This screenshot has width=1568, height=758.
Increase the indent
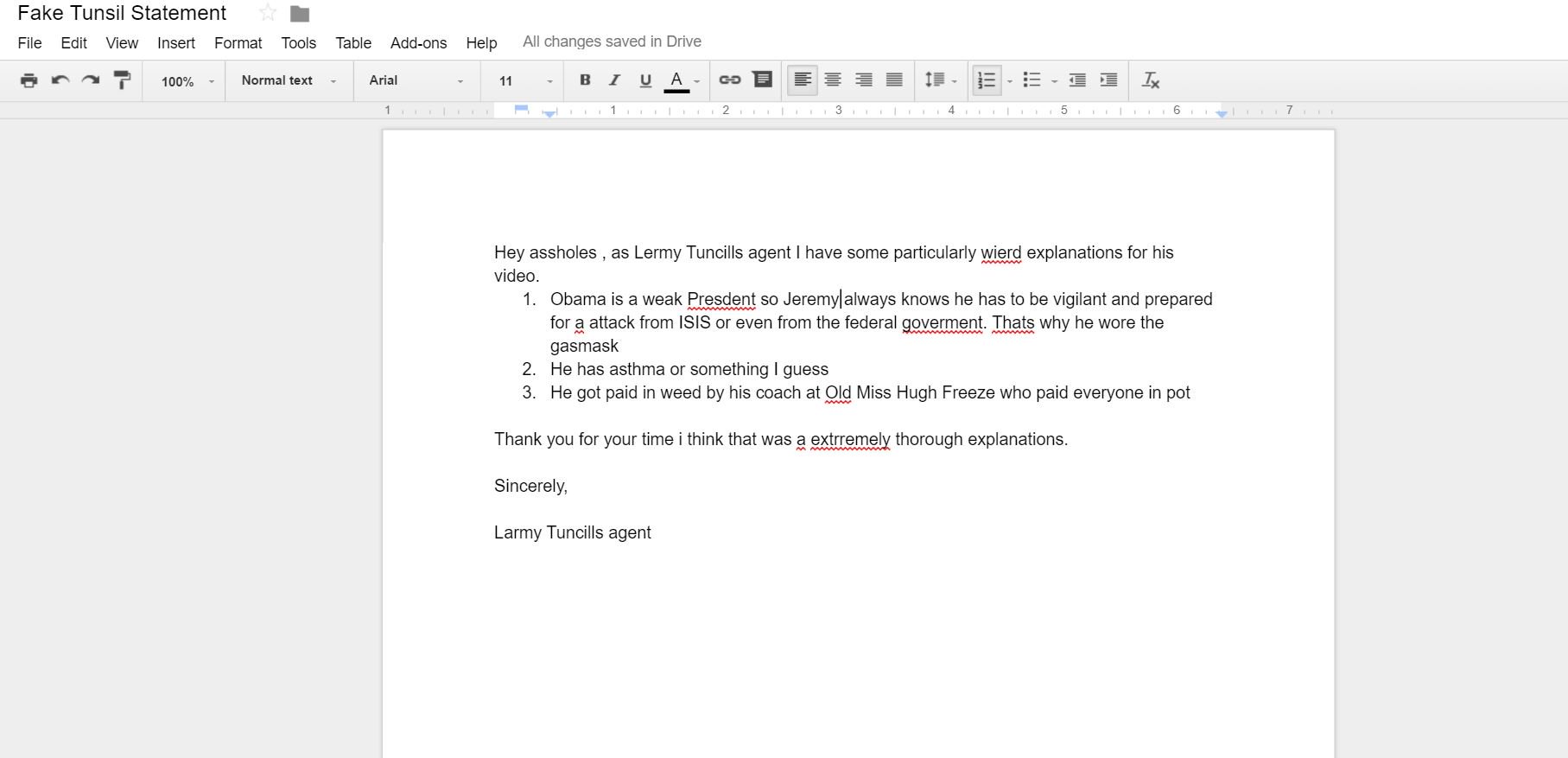(x=1108, y=80)
